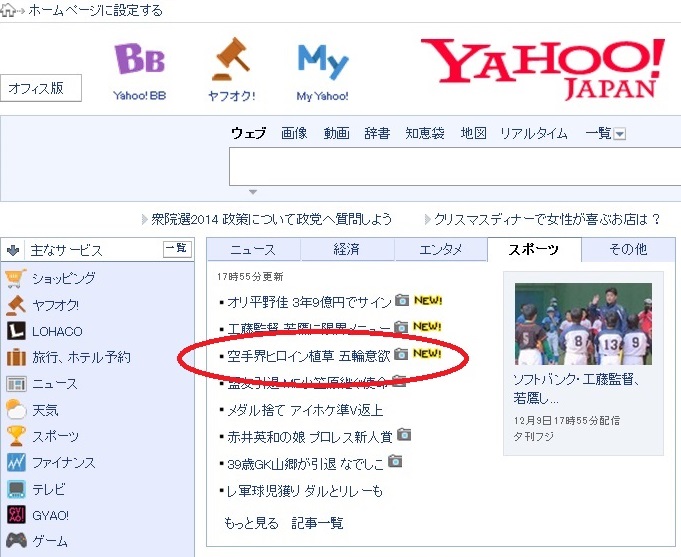Click the 一覧 button beside 主なサービス
The image size is (681, 557).
(176, 249)
